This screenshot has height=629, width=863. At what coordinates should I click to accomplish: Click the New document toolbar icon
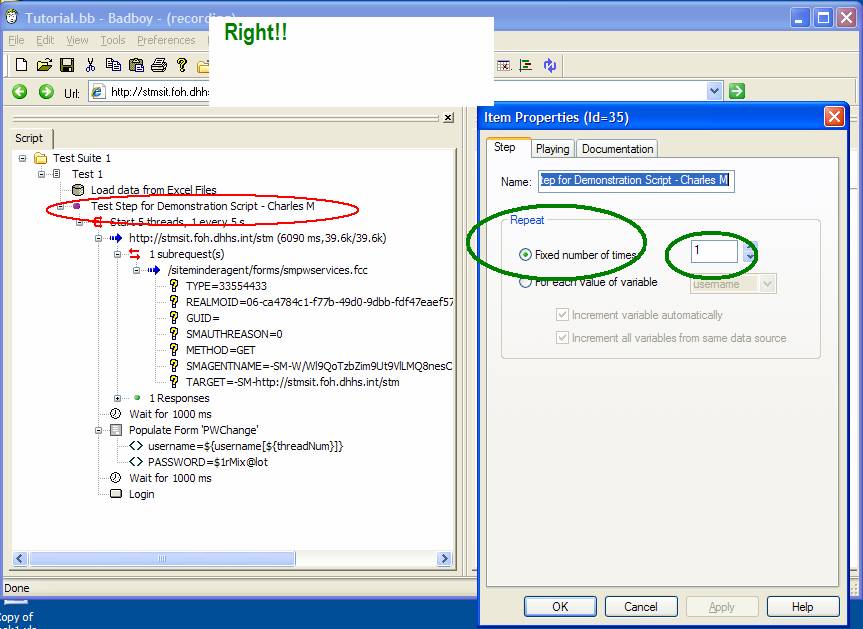[21, 66]
